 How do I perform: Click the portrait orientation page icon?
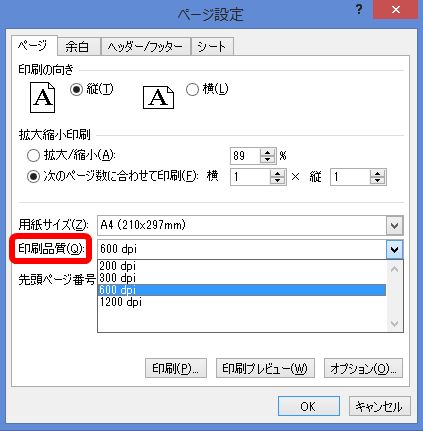coord(42,98)
